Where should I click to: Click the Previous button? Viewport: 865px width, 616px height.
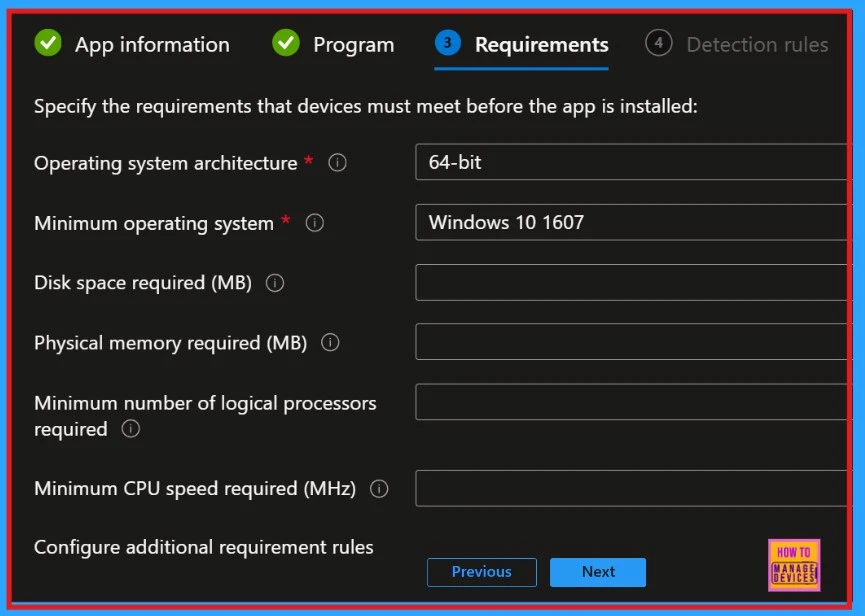pyautogui.click(x=482, y=572)
